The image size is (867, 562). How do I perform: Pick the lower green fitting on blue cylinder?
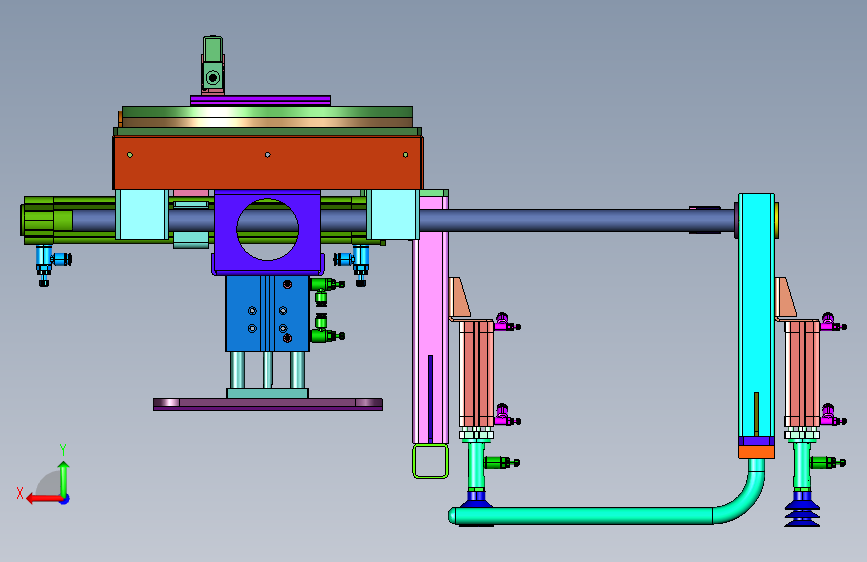click(x=327, y=330)
